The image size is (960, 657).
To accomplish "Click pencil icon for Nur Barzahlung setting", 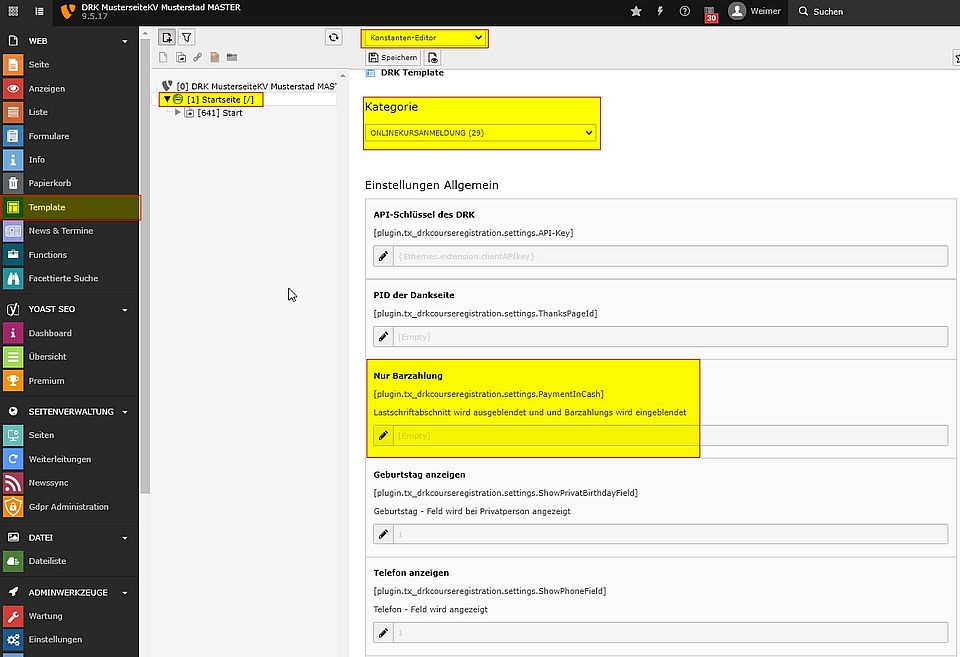I will point(383,435).
